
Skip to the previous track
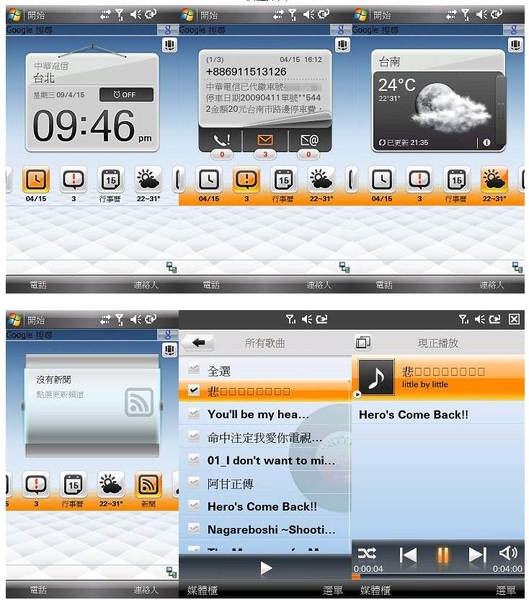(408, 554)
